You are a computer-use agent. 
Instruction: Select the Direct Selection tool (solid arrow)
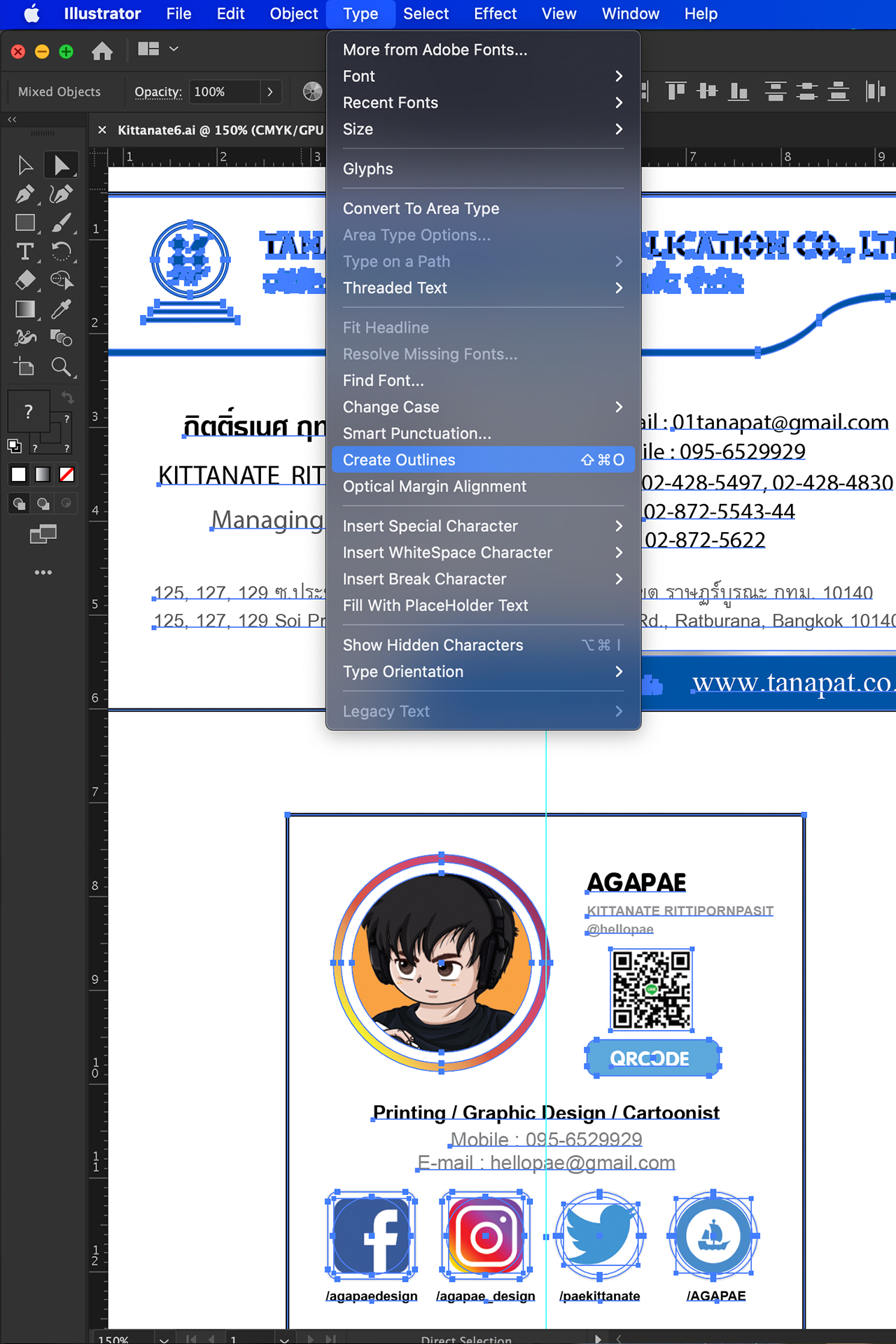[62, 165]
